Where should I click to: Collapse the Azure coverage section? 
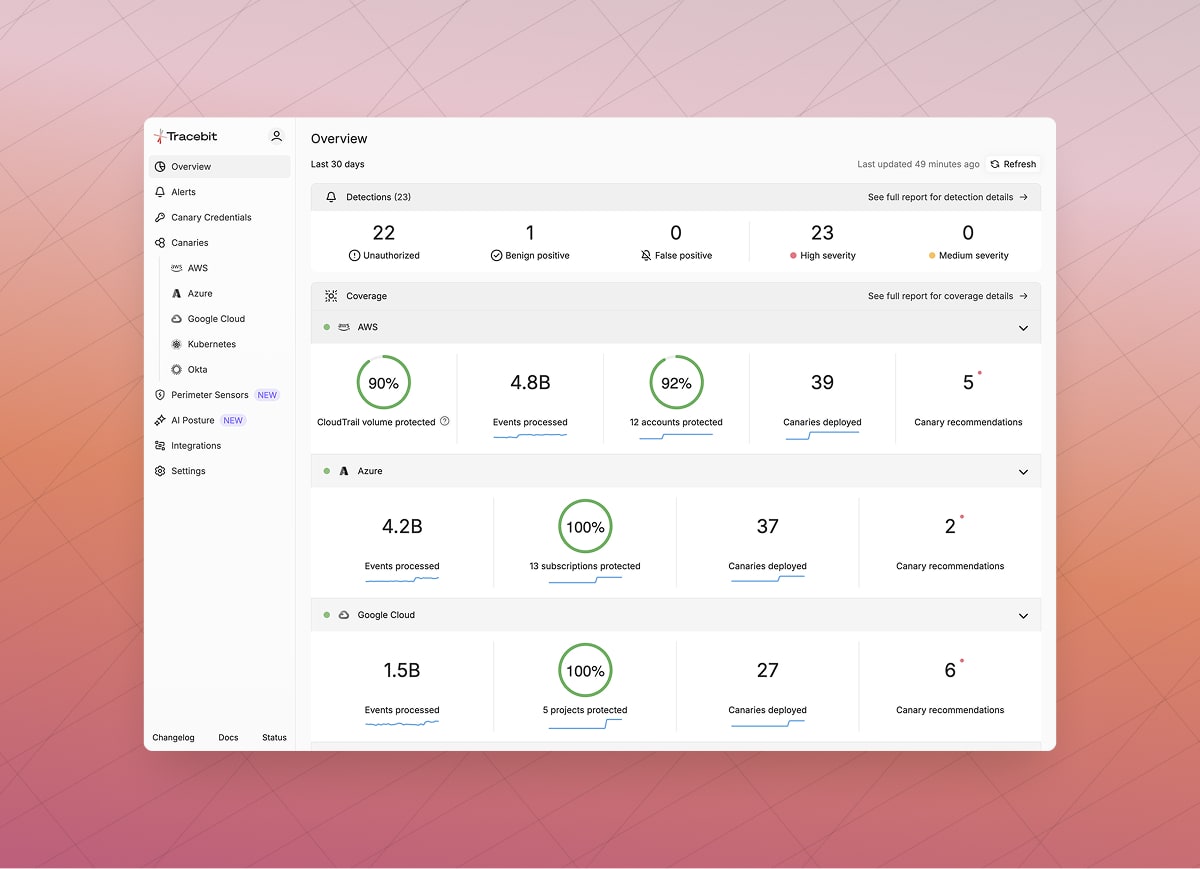point(1023,472)
